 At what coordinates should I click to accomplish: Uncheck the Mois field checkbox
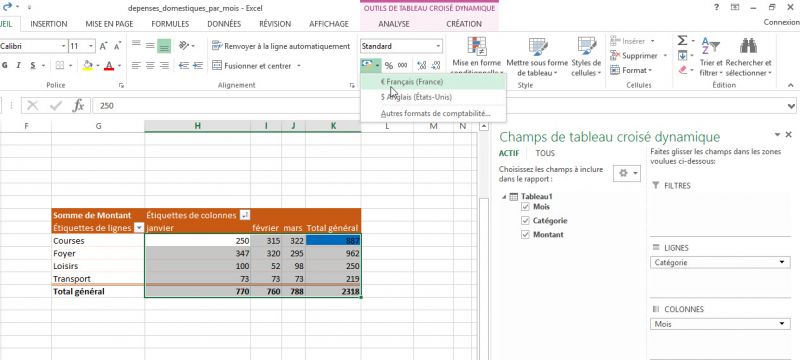(x=525, y=207)
